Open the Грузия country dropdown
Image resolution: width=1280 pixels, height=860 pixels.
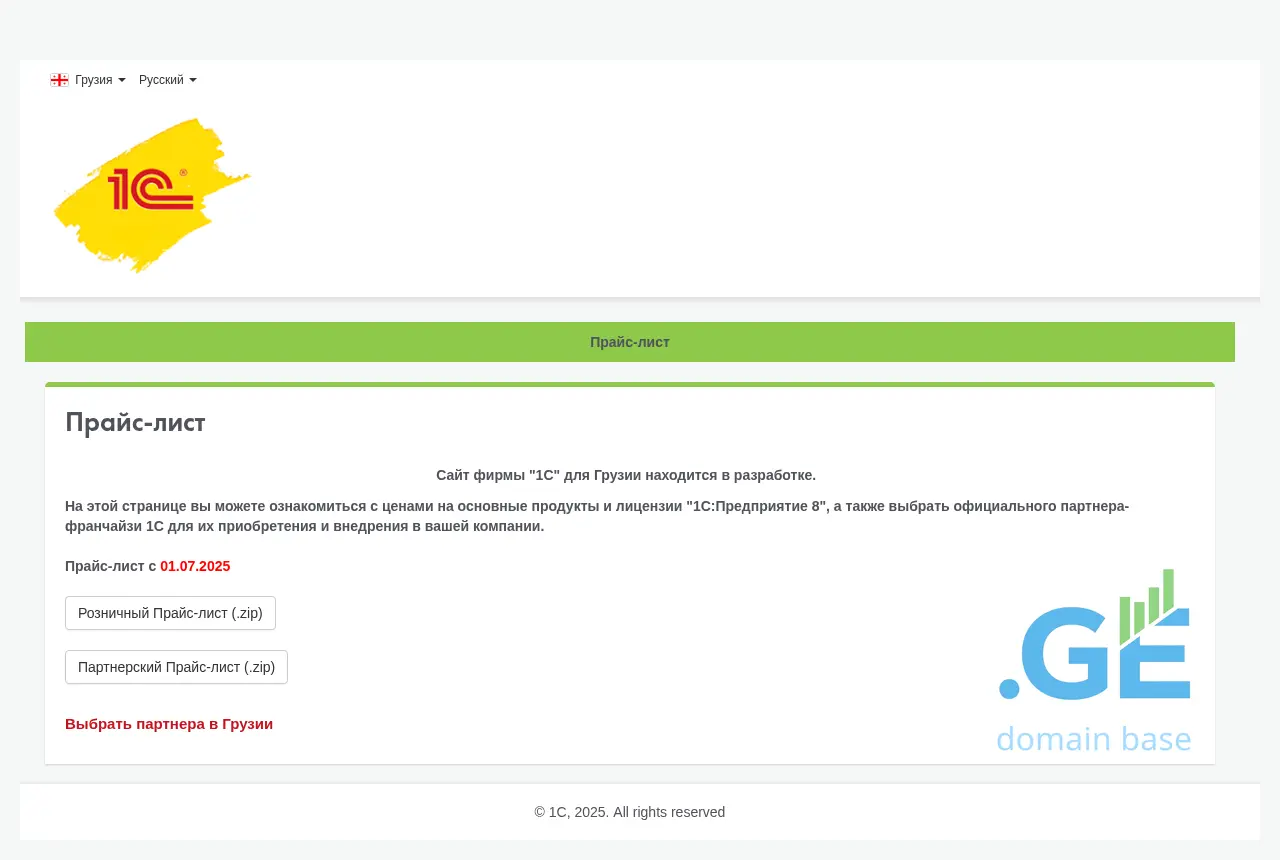click(x=94, y=80)
